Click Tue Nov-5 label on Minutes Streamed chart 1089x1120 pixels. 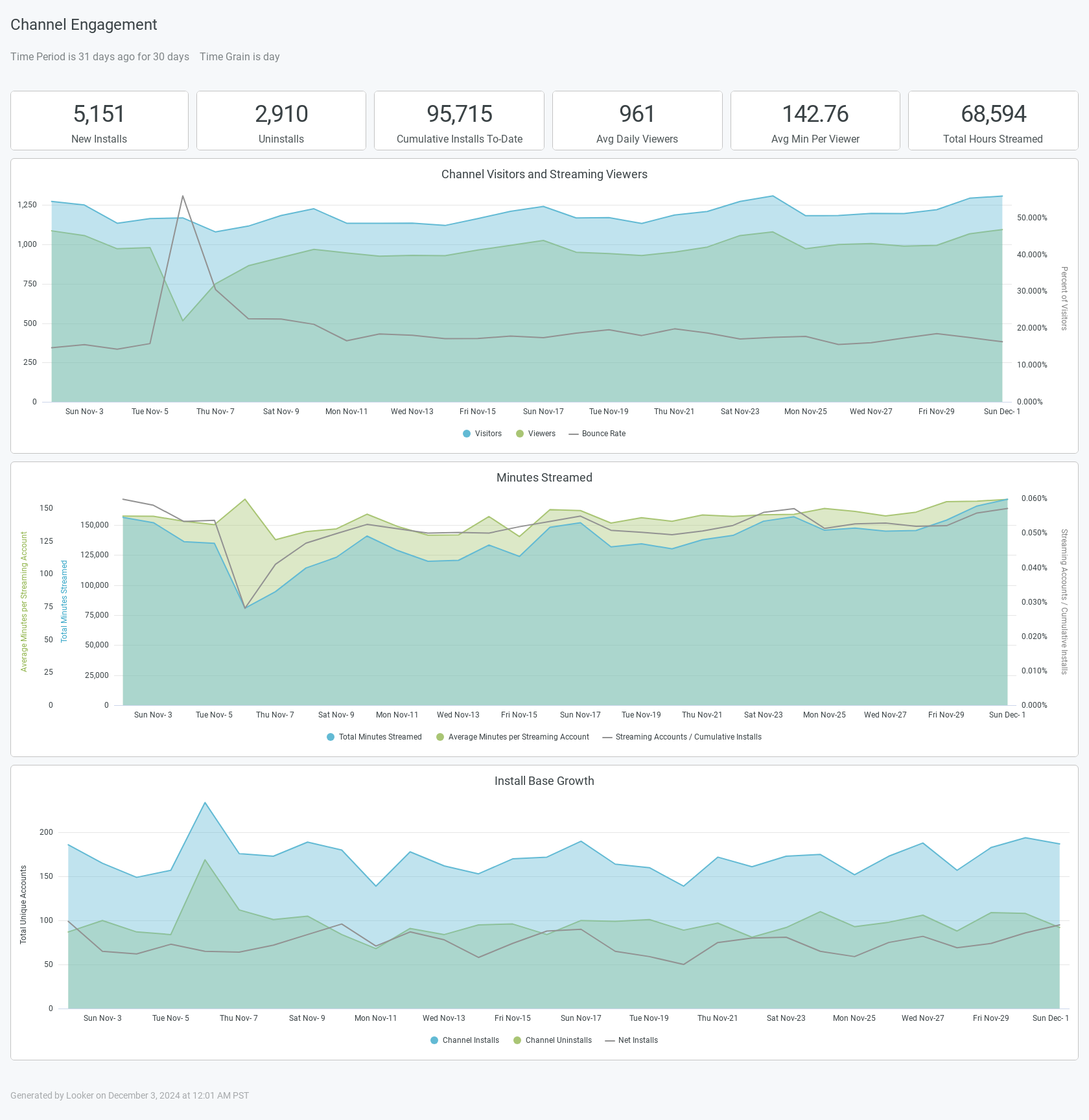click(214, 715)
